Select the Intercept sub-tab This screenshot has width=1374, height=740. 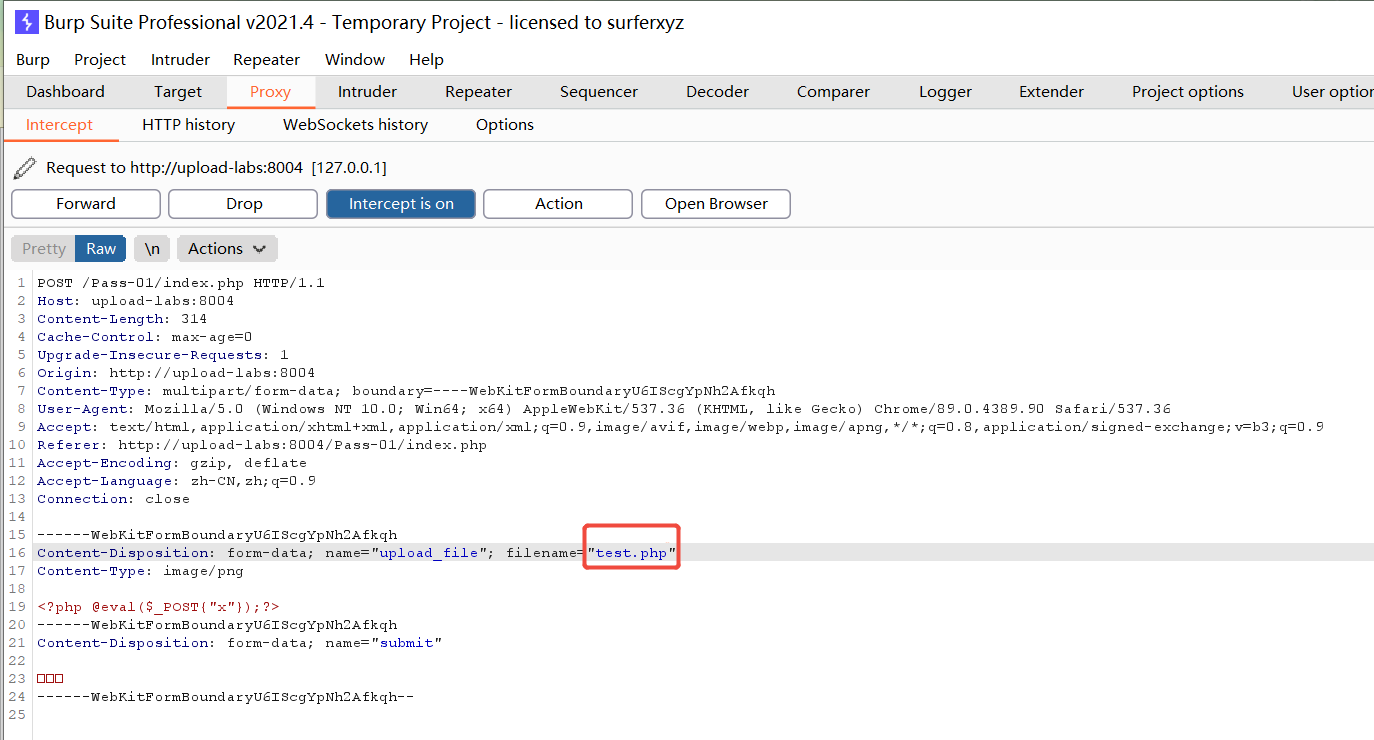[59, 125]
